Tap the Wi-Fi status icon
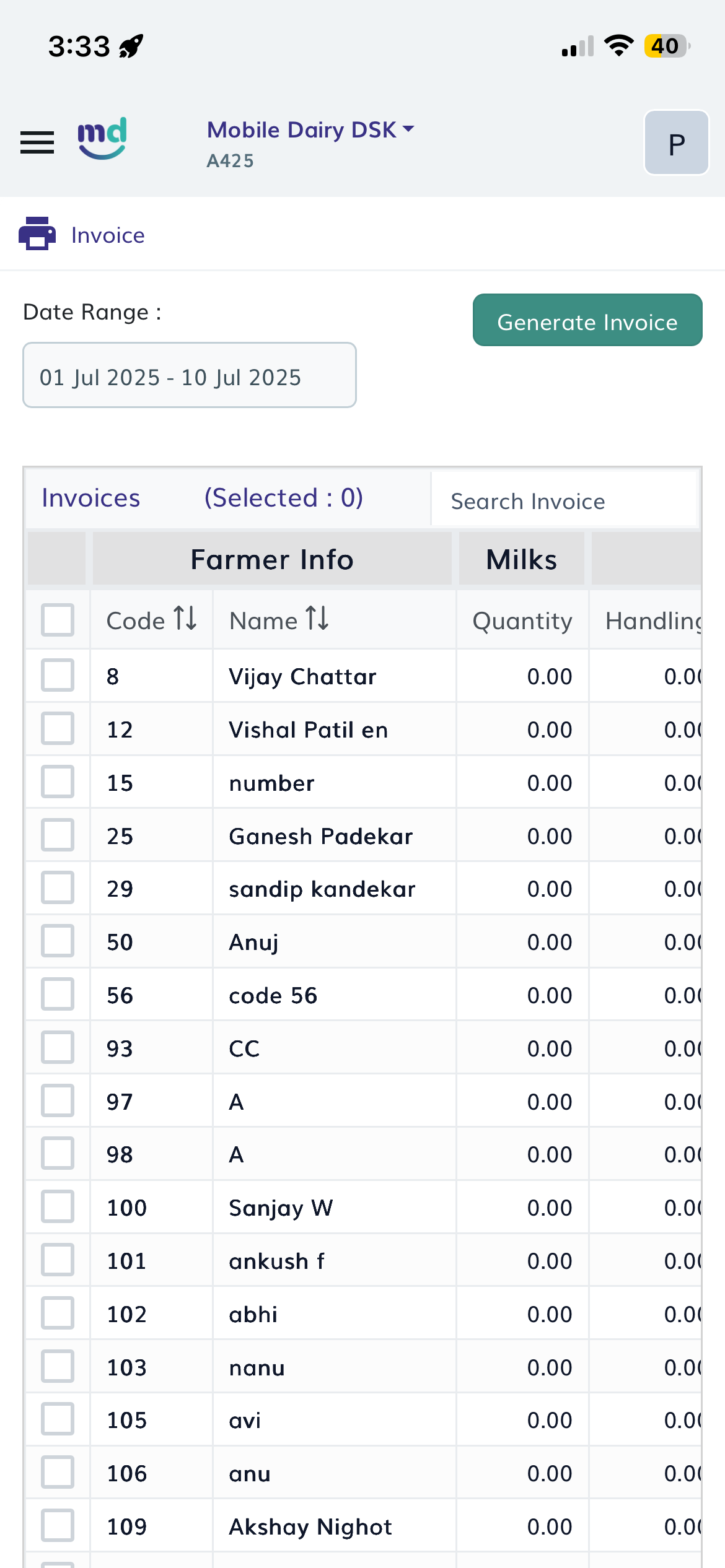Viewport: 725px width, 1568px height. click(x=618, y=45)
